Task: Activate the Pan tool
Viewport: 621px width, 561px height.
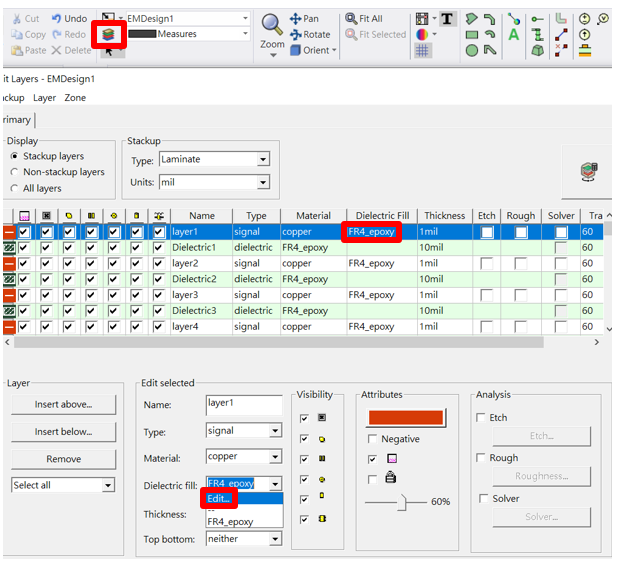Action: (x=304, y=19)
